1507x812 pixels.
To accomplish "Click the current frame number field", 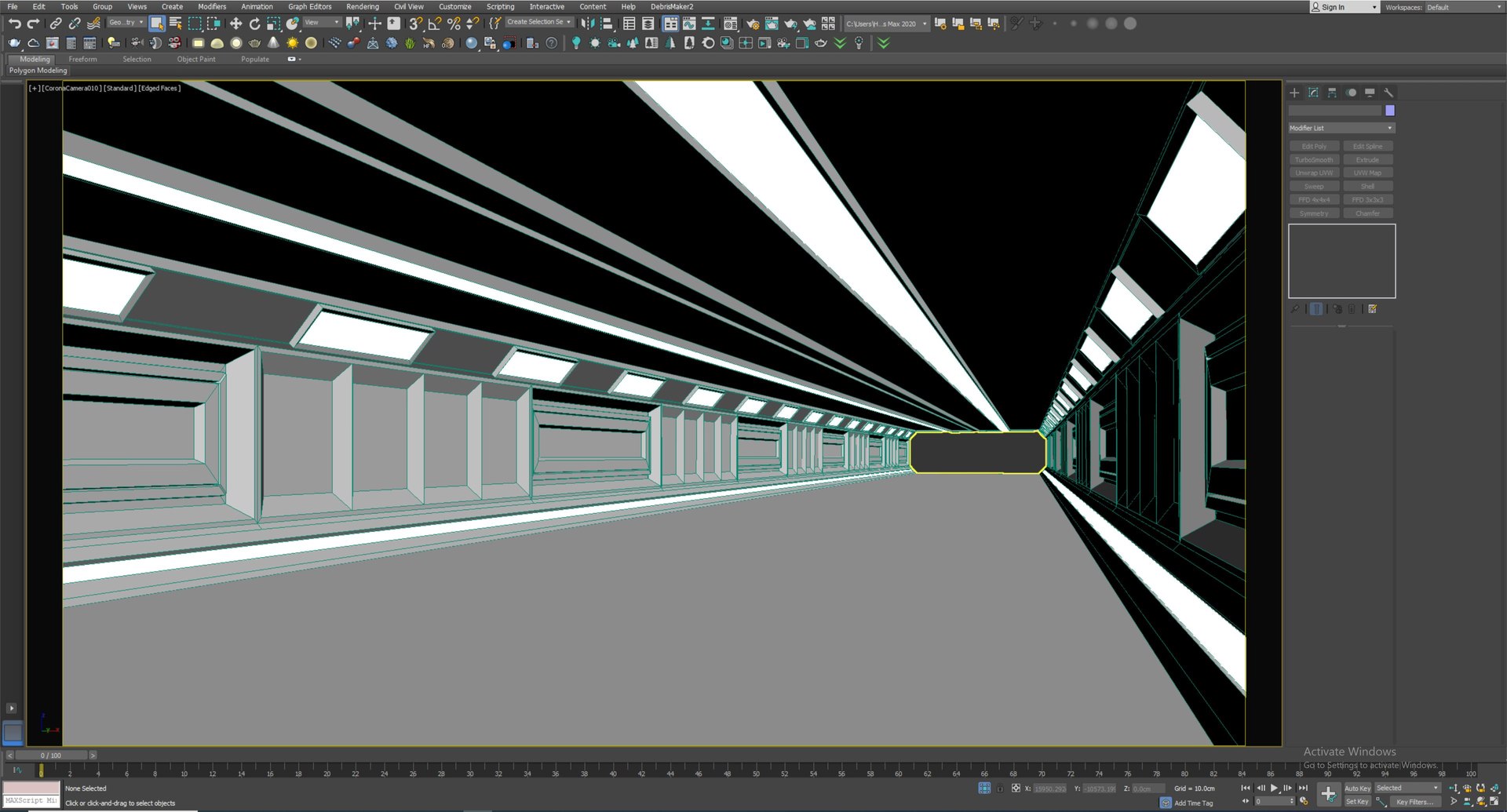I will pyautogui.click(x=1272, y=802).
